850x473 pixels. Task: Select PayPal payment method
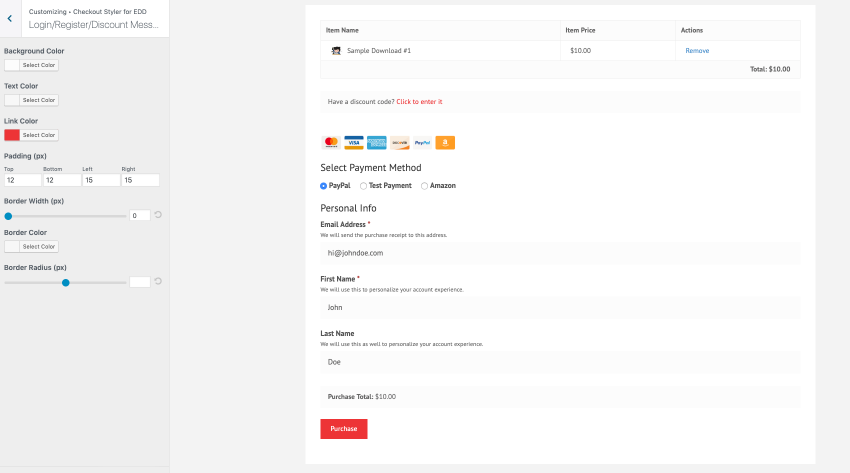(x=324, y=186)
